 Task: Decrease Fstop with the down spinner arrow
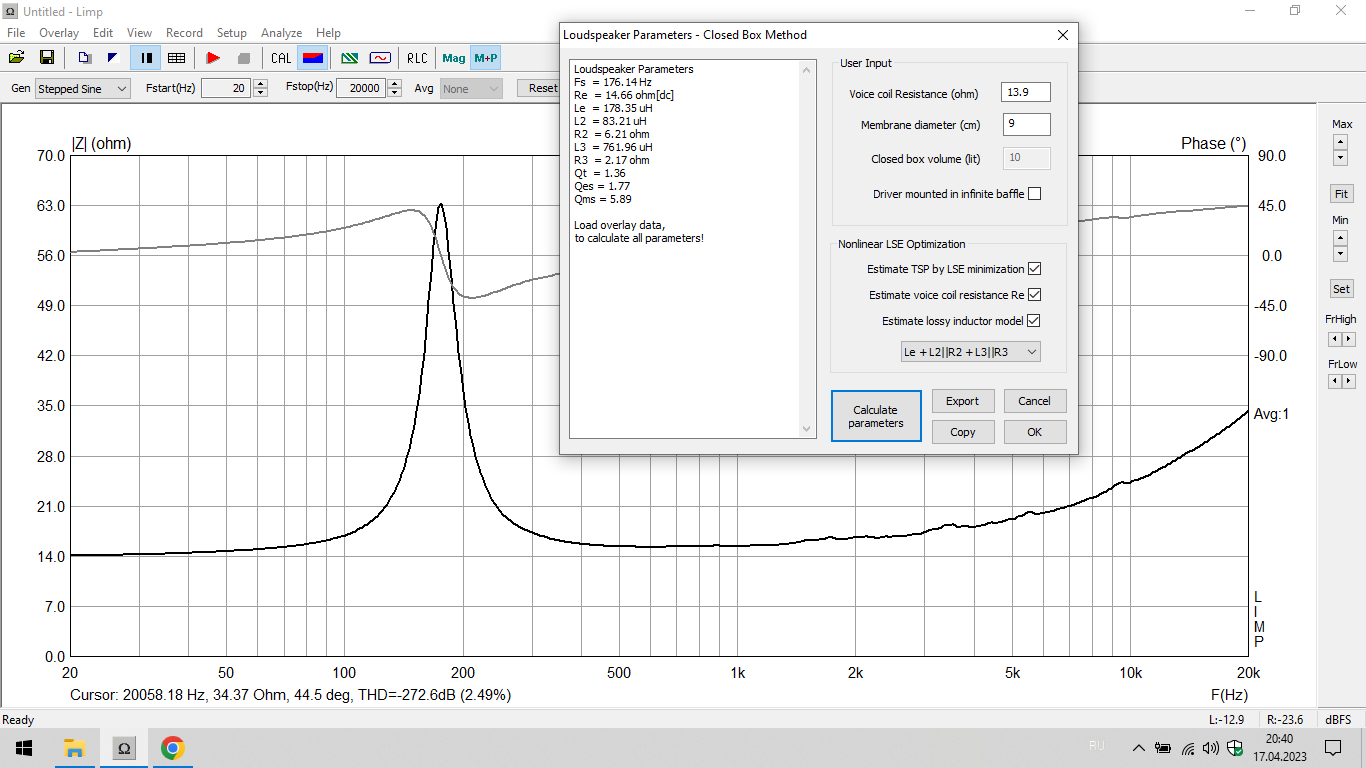(x=395, y=93)
